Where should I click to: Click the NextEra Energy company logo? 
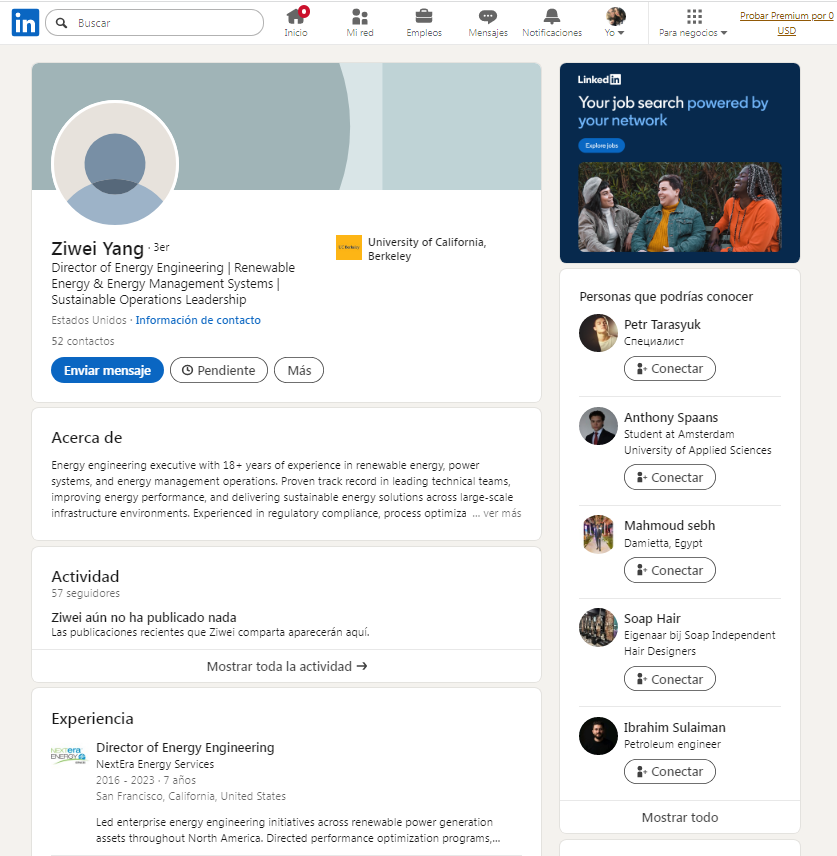(x=68, y=756)
